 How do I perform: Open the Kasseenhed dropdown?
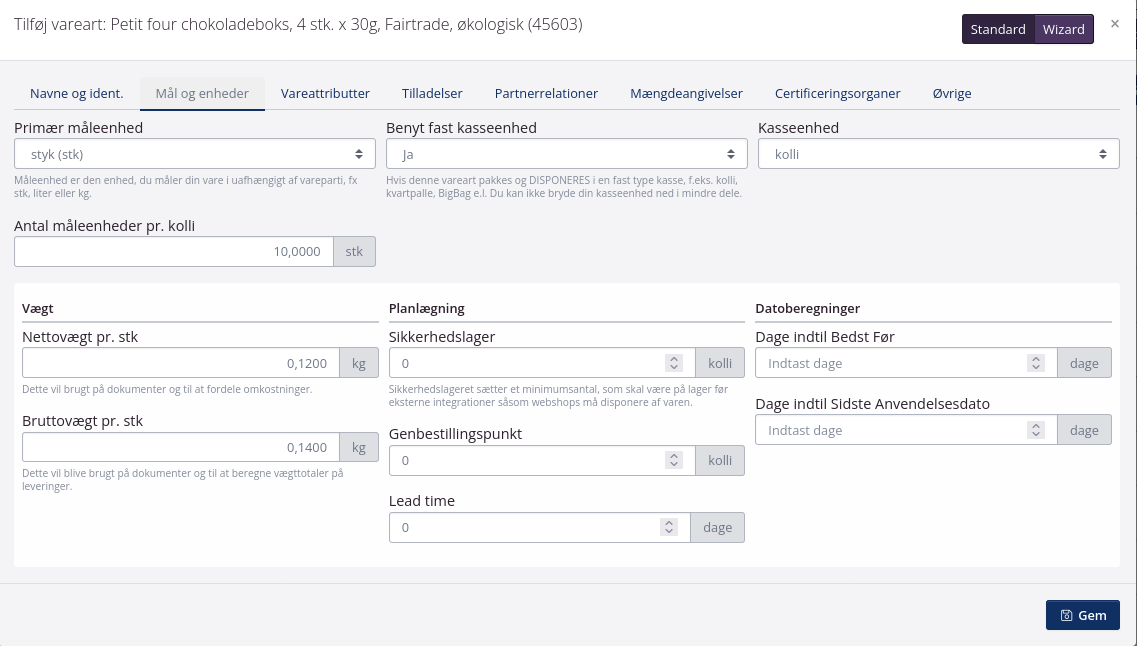click(938, 154)
